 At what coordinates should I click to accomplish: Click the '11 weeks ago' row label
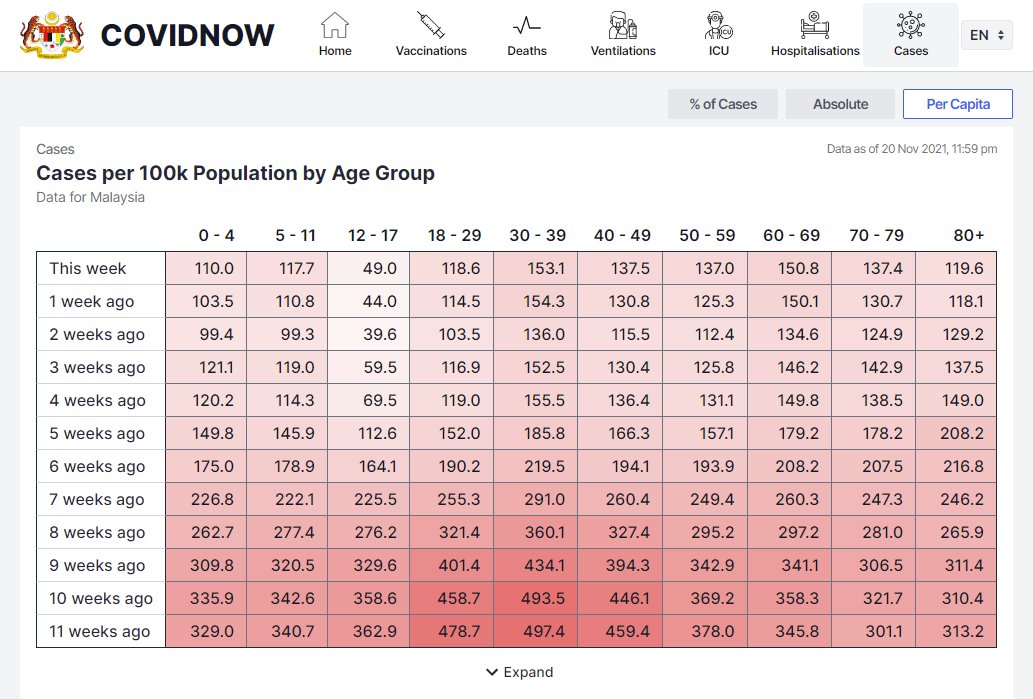coord(100,631)
